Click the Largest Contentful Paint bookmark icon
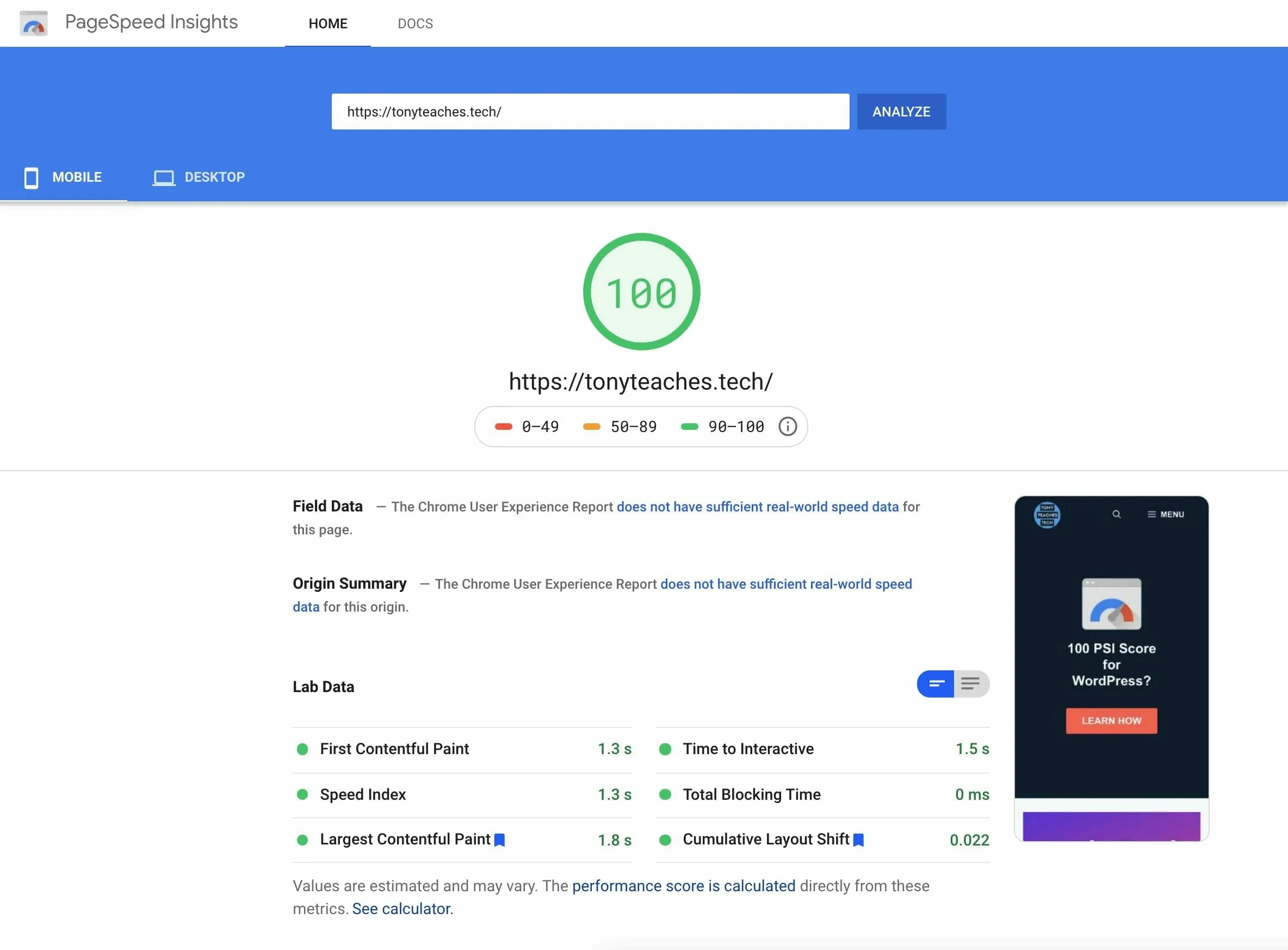Image resolution: width=1288 pixels, height=950 pixels. [x=499, y=840]
